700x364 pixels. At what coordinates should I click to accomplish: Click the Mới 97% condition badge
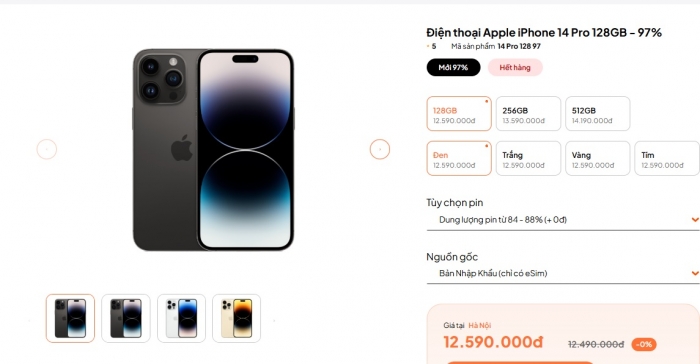[x=453, y=67]
